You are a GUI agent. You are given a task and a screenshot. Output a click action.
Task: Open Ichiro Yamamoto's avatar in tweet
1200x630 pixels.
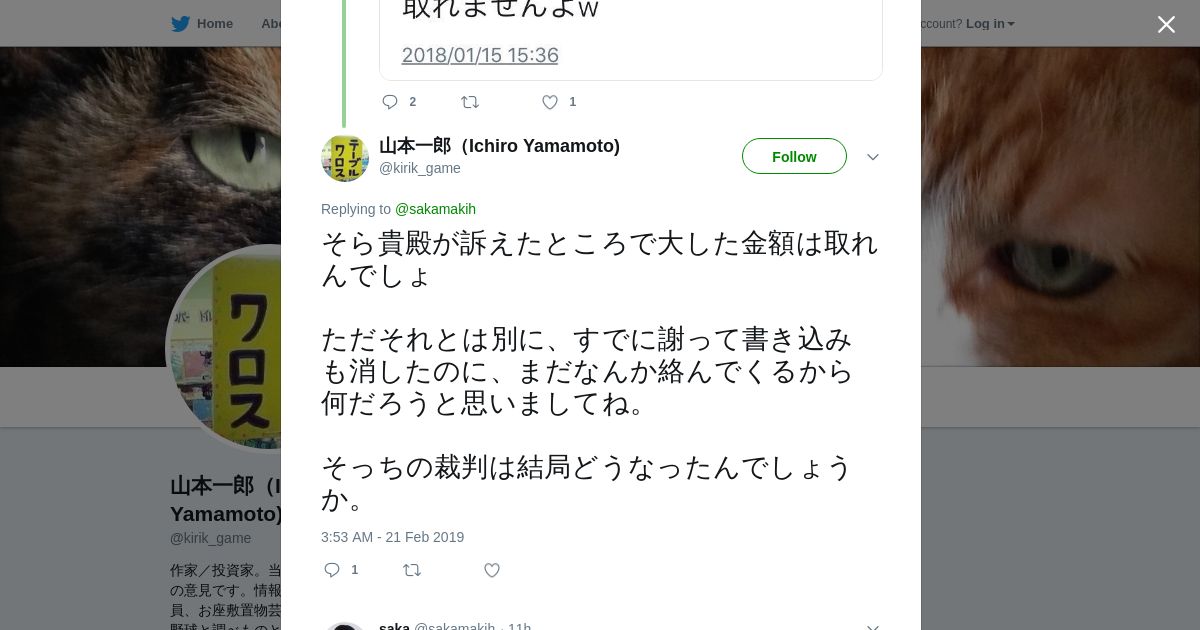[x=345, y=158]
